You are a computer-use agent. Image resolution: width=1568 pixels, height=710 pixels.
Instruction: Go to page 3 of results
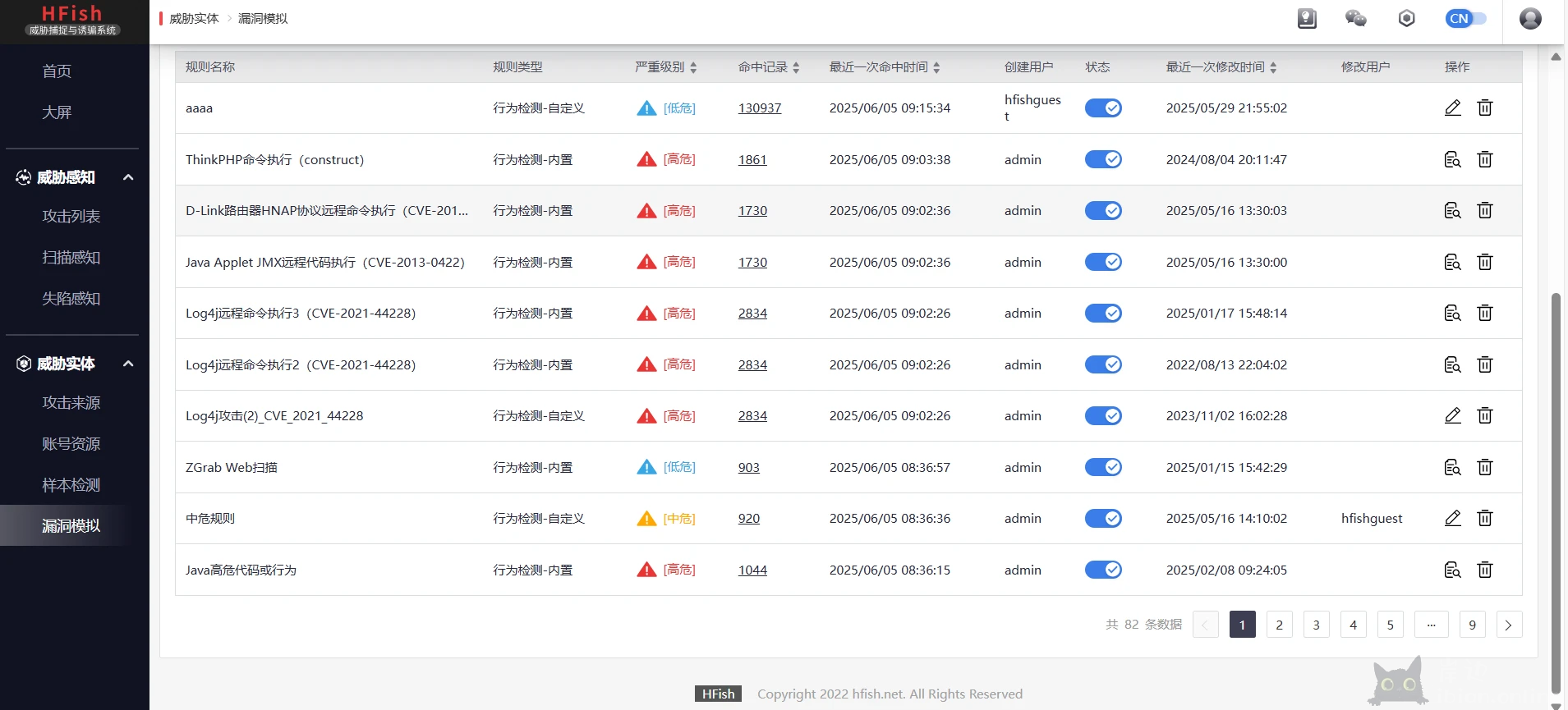point(1316,625)
